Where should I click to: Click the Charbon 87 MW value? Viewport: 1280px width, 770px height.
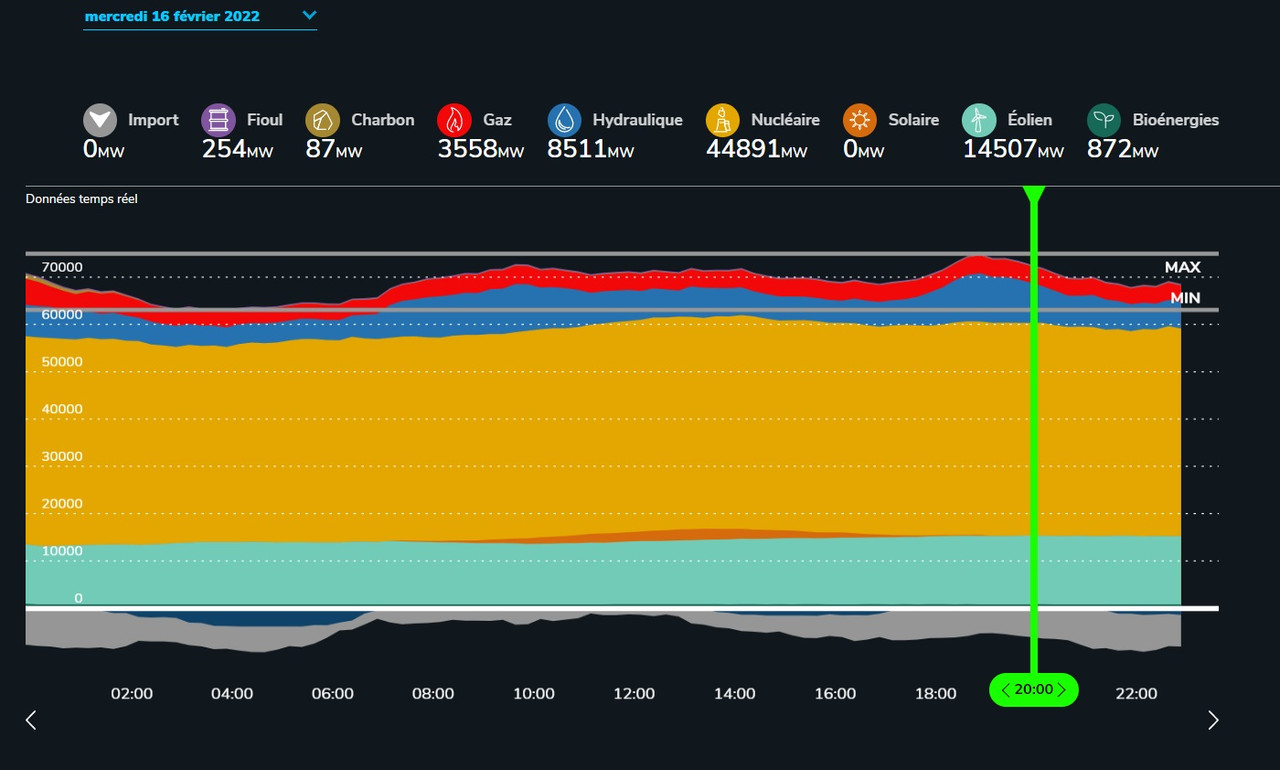point(334,149)
